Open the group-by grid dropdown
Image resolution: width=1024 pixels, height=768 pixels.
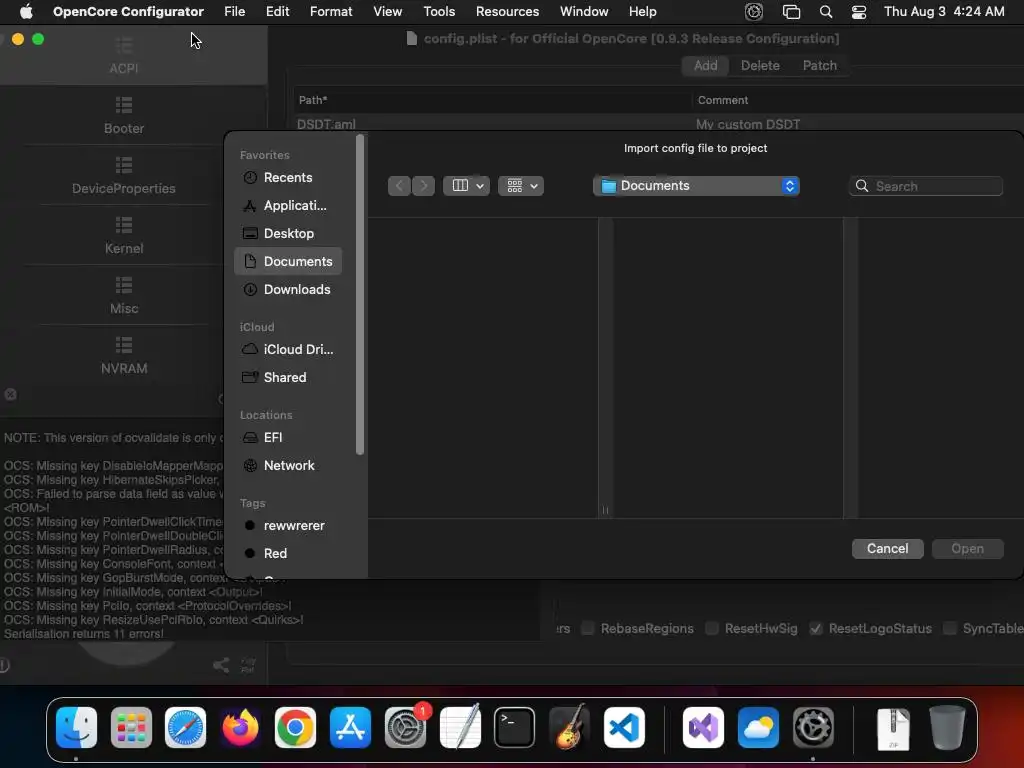521,186
